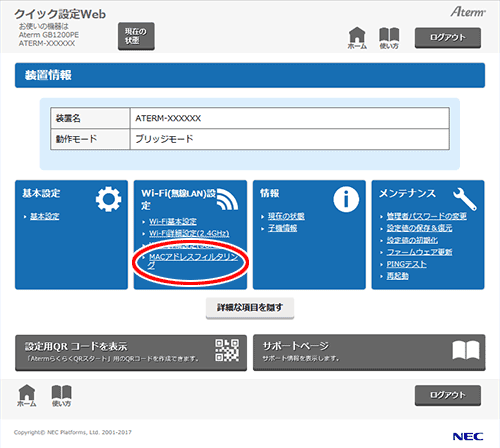This screenshot has width=500, height=448.
Task: Click the 装置名 value ATERM-XXXXXX in the table
Action: (168, 118)
